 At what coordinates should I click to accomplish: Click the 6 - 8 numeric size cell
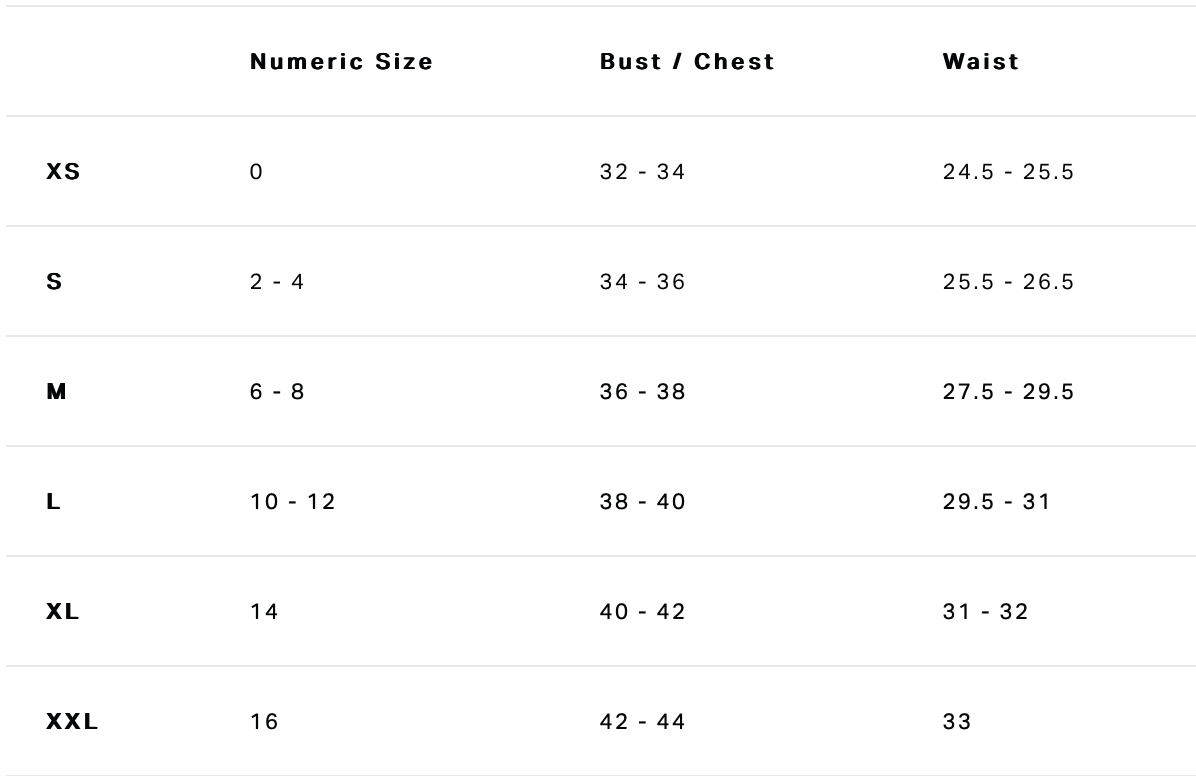[x=277, y=392]
